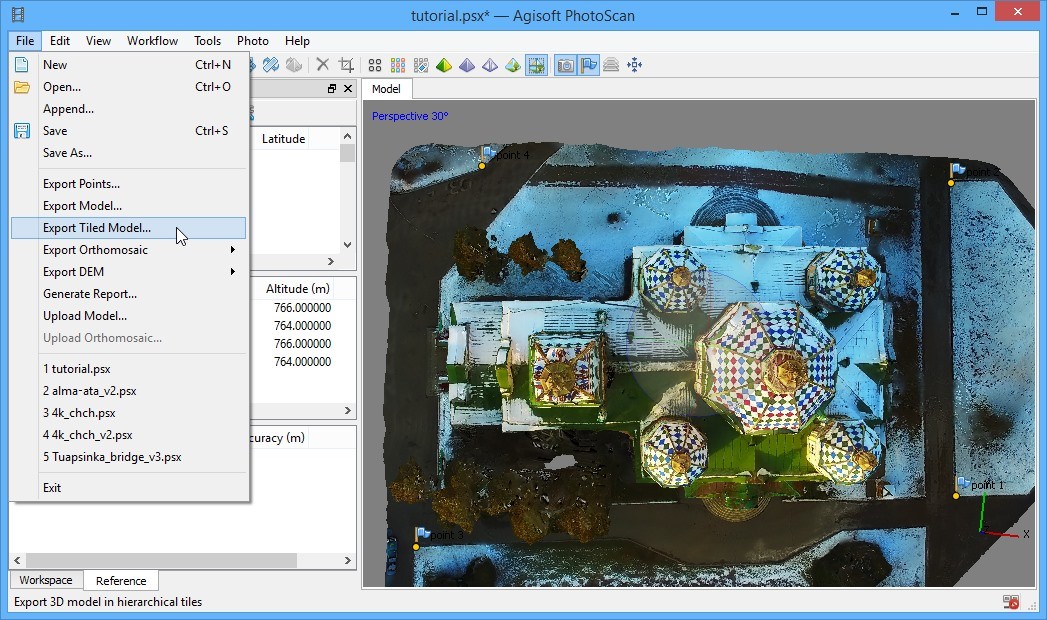Screen dimensions: 1047x620
Task: Choose New from the File menu
Action: click(128, 65)
